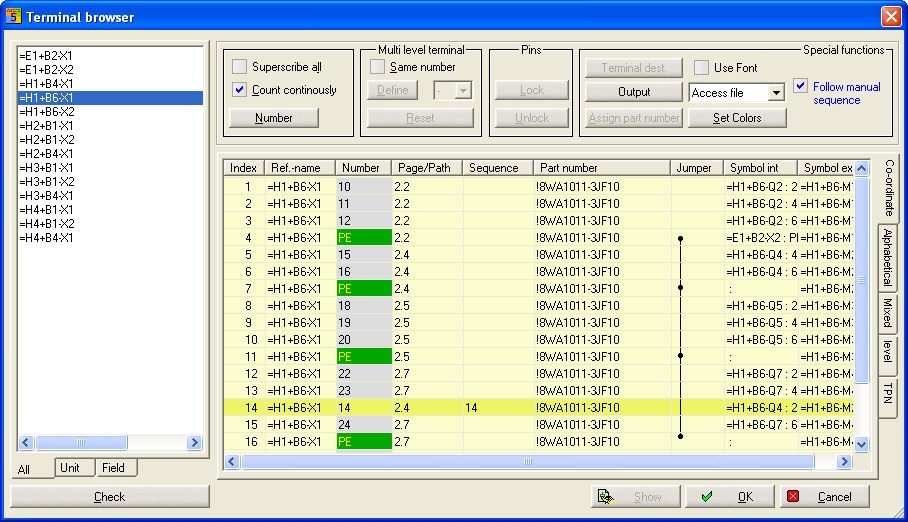Toggle the Count continously checkbox

pos(239,90)
